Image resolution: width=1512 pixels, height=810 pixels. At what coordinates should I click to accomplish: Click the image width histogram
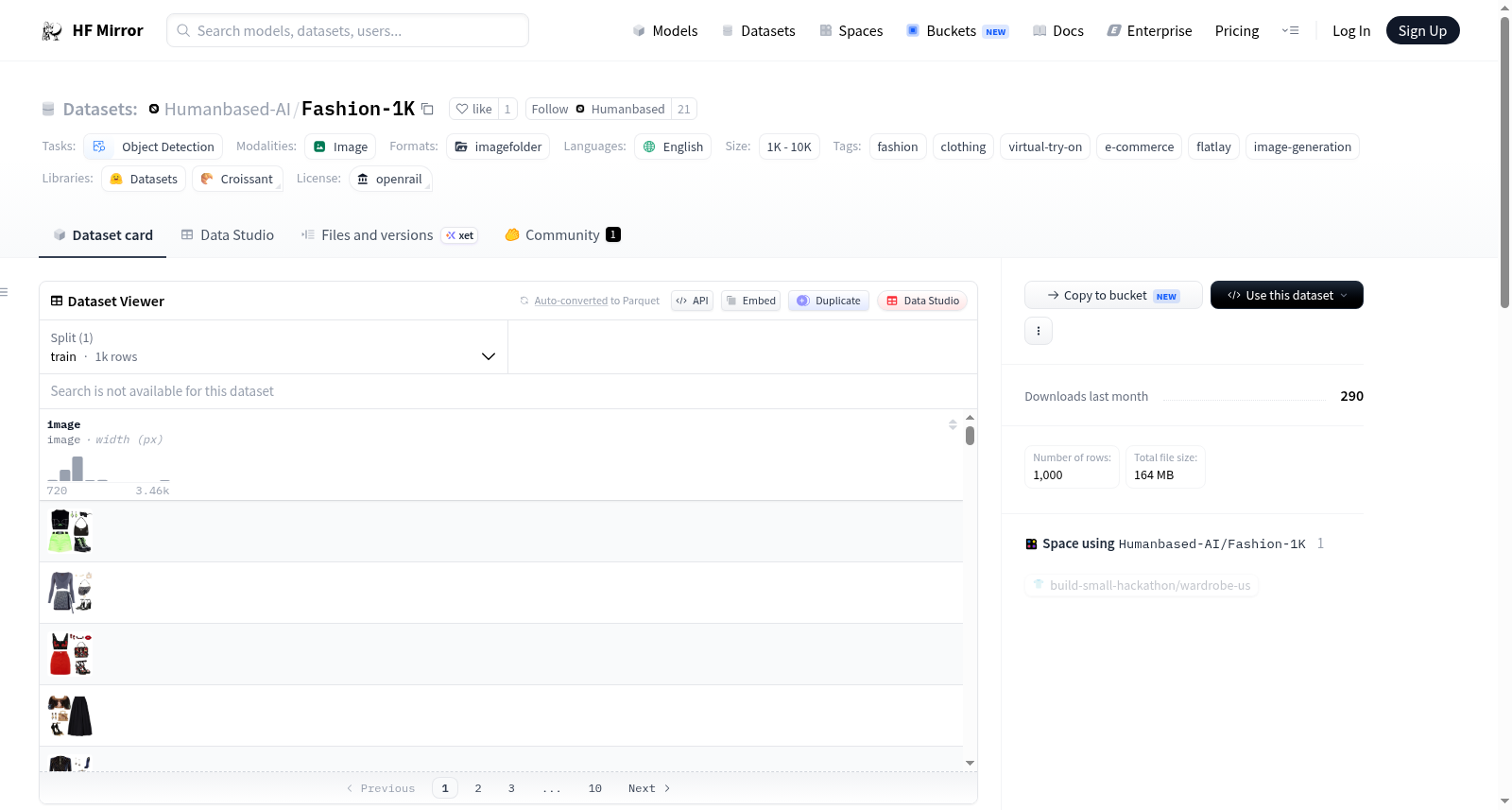(x=109, y=468)
